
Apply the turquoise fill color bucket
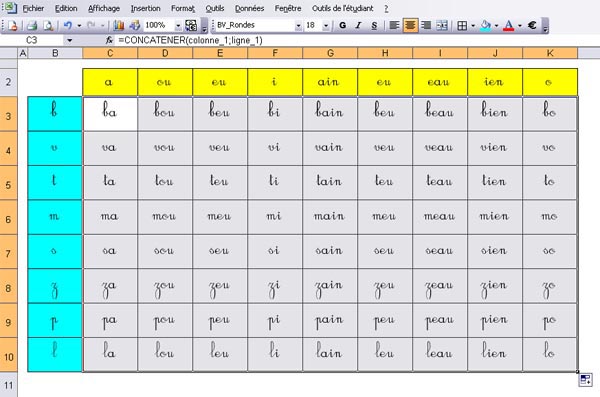point(485,25)
